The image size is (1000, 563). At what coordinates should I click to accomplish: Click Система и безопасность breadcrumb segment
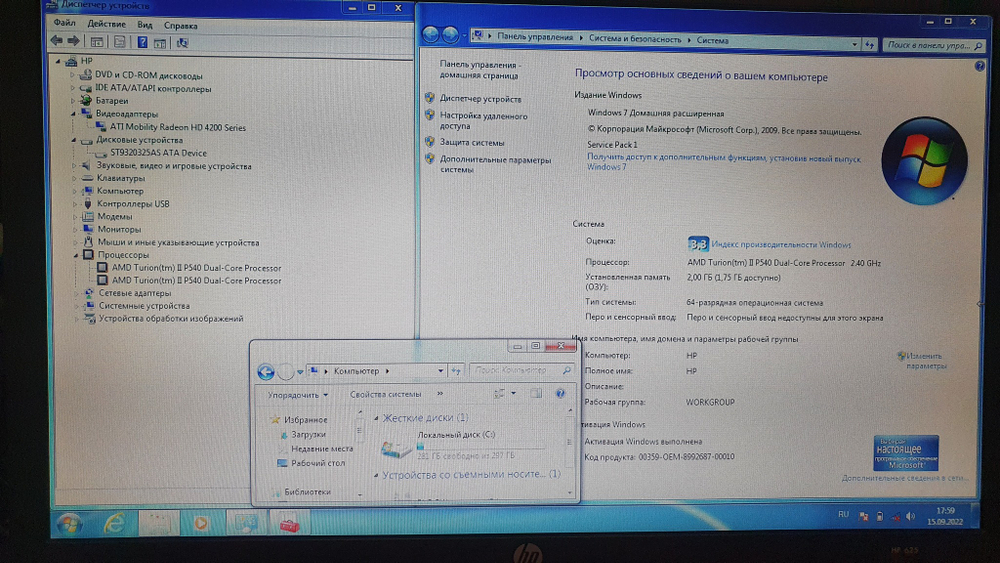point(635,39)
